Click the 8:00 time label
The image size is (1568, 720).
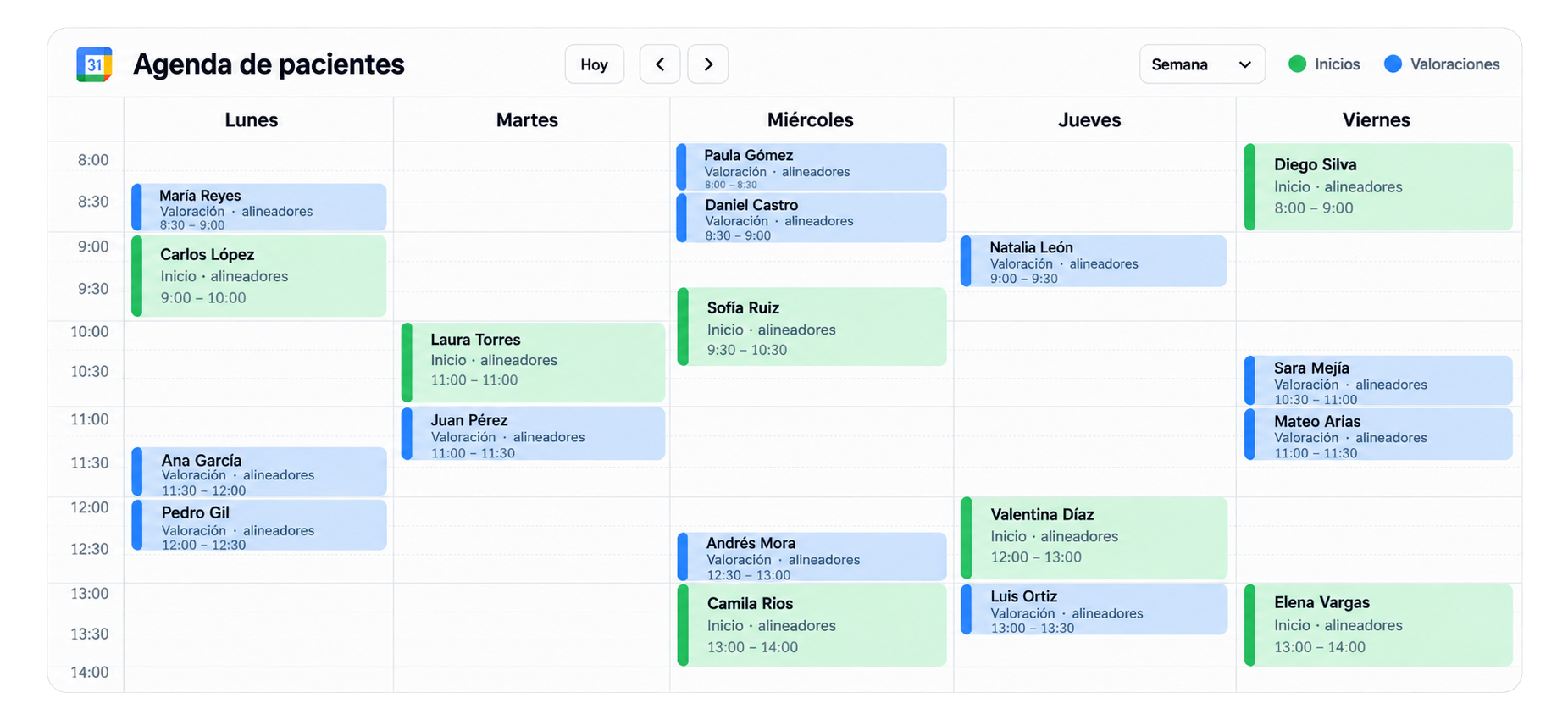[x=93, y=160]
